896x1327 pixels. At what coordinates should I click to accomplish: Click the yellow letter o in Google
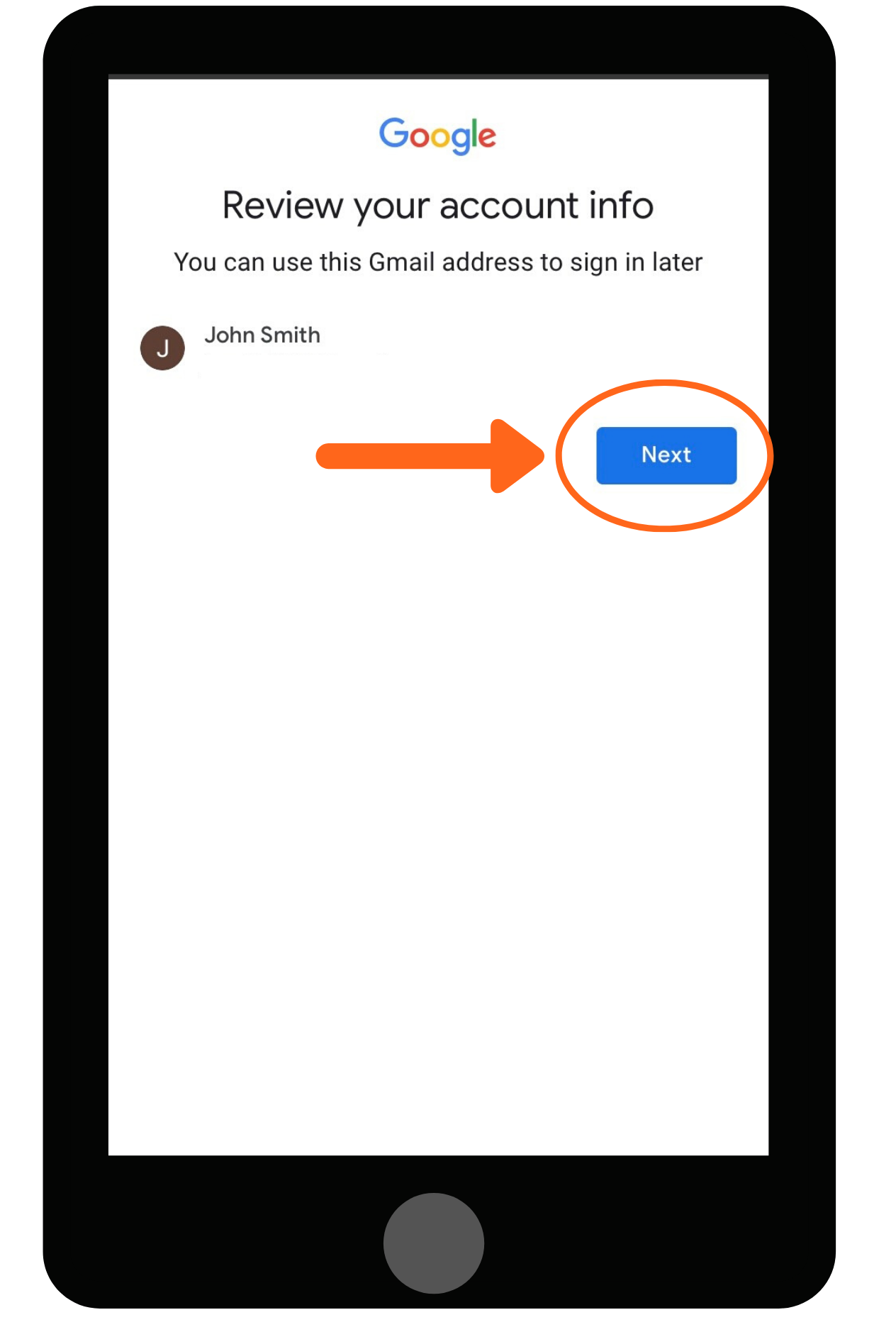pos(440,137)
